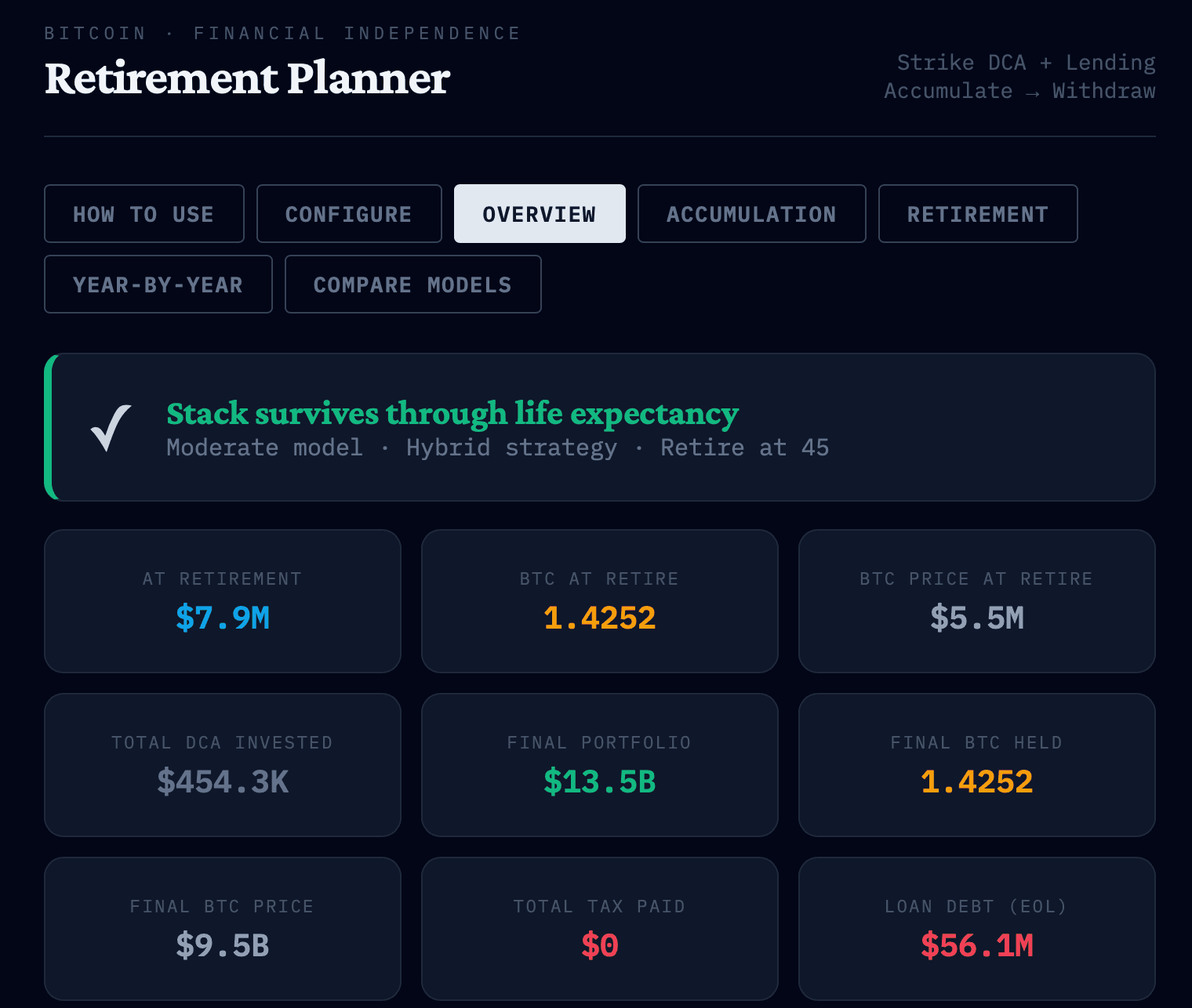This screenshot has width=1192, height=1008.
Task: Select the Loan Debt EOL card
Action: pyautogui.click(x=976, y=928)
